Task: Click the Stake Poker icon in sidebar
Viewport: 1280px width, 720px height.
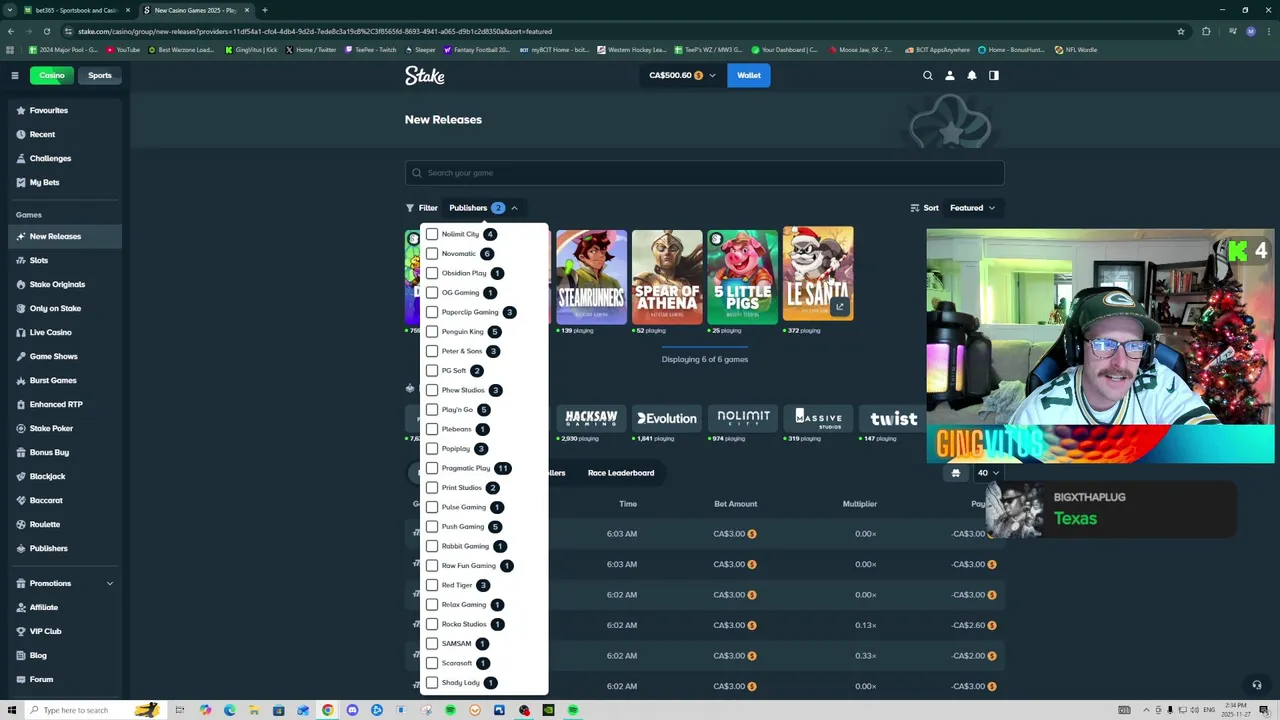Action: (21, 428)
